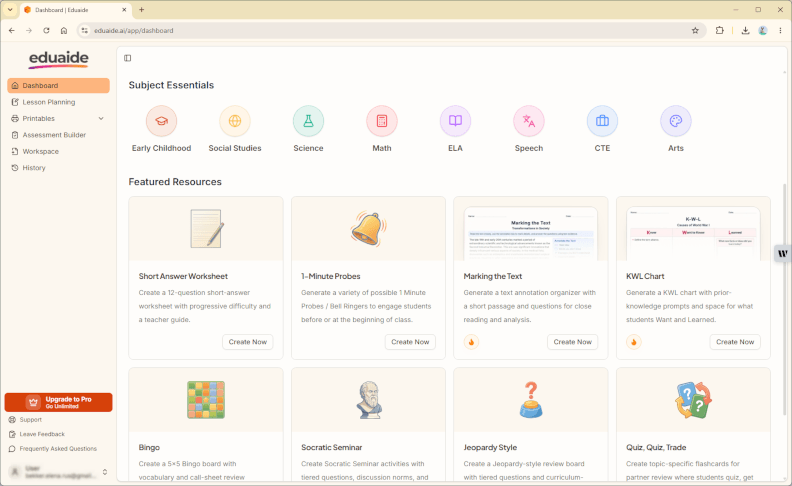Click Upgrade to Pro button
792x486 pixels.
(58, 402)
